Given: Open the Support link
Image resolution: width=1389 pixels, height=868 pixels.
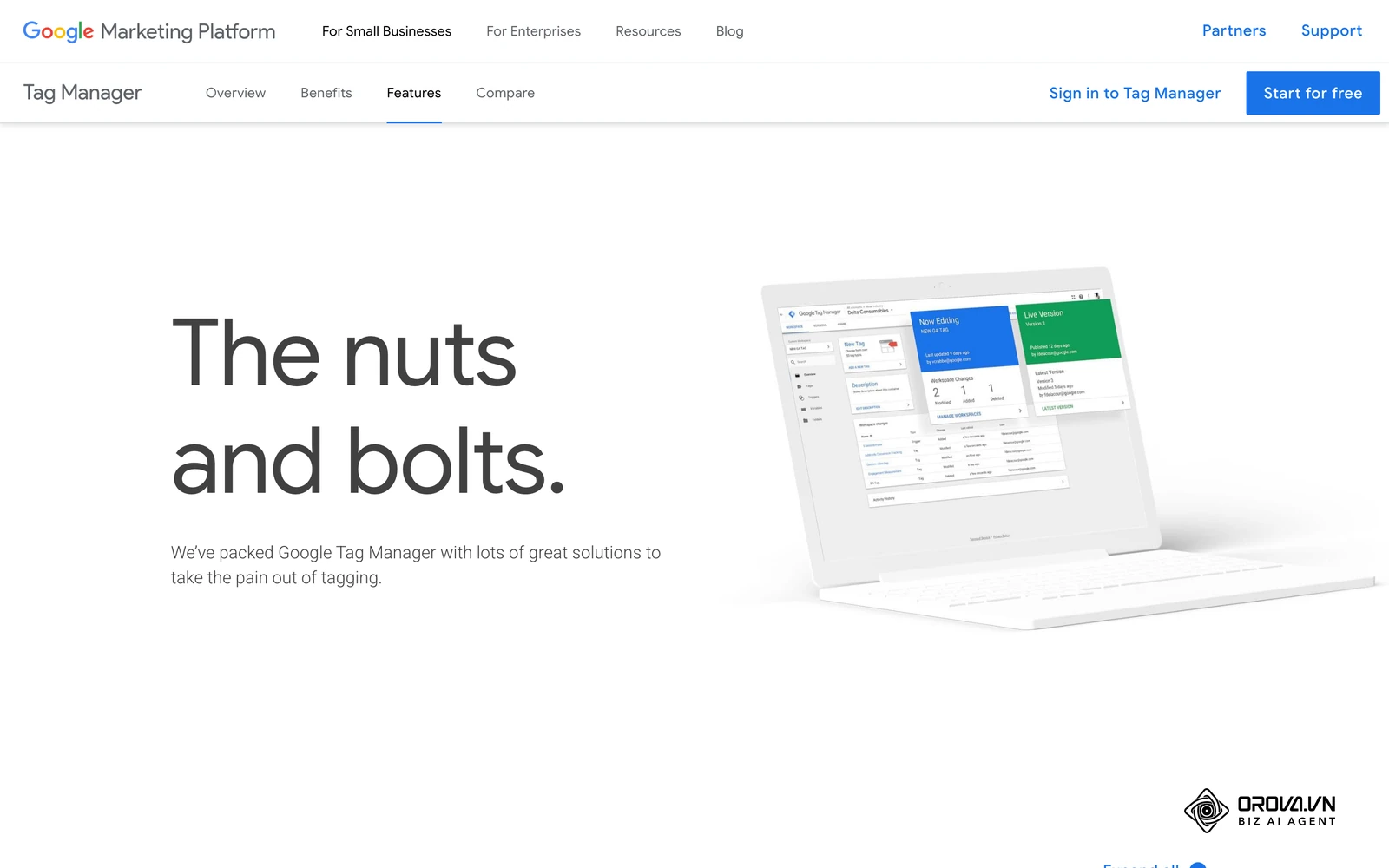Looking at the screenshot, I should click(x=1332, y=30).
